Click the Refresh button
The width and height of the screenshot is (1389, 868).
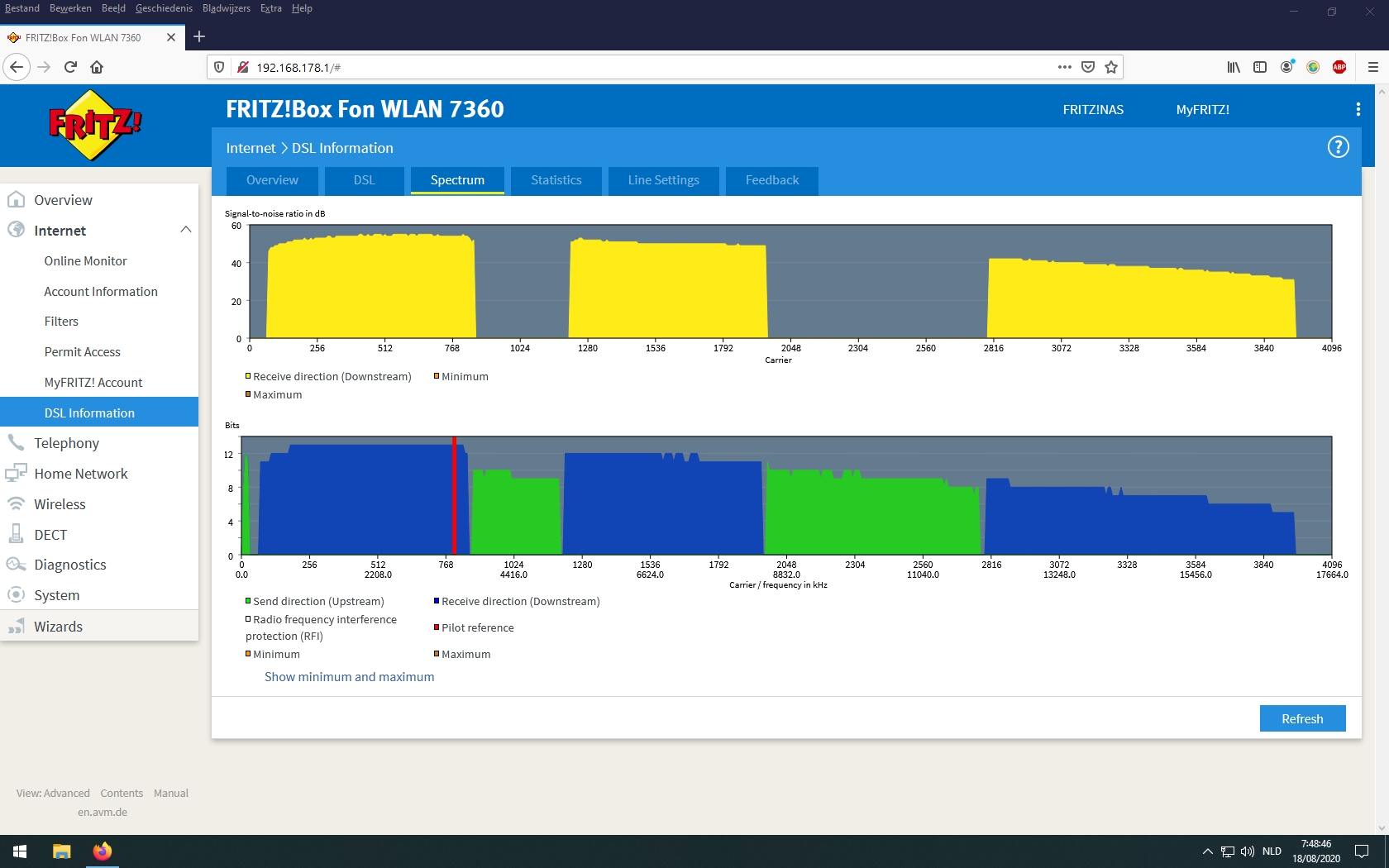click(x=1302, y=718)
